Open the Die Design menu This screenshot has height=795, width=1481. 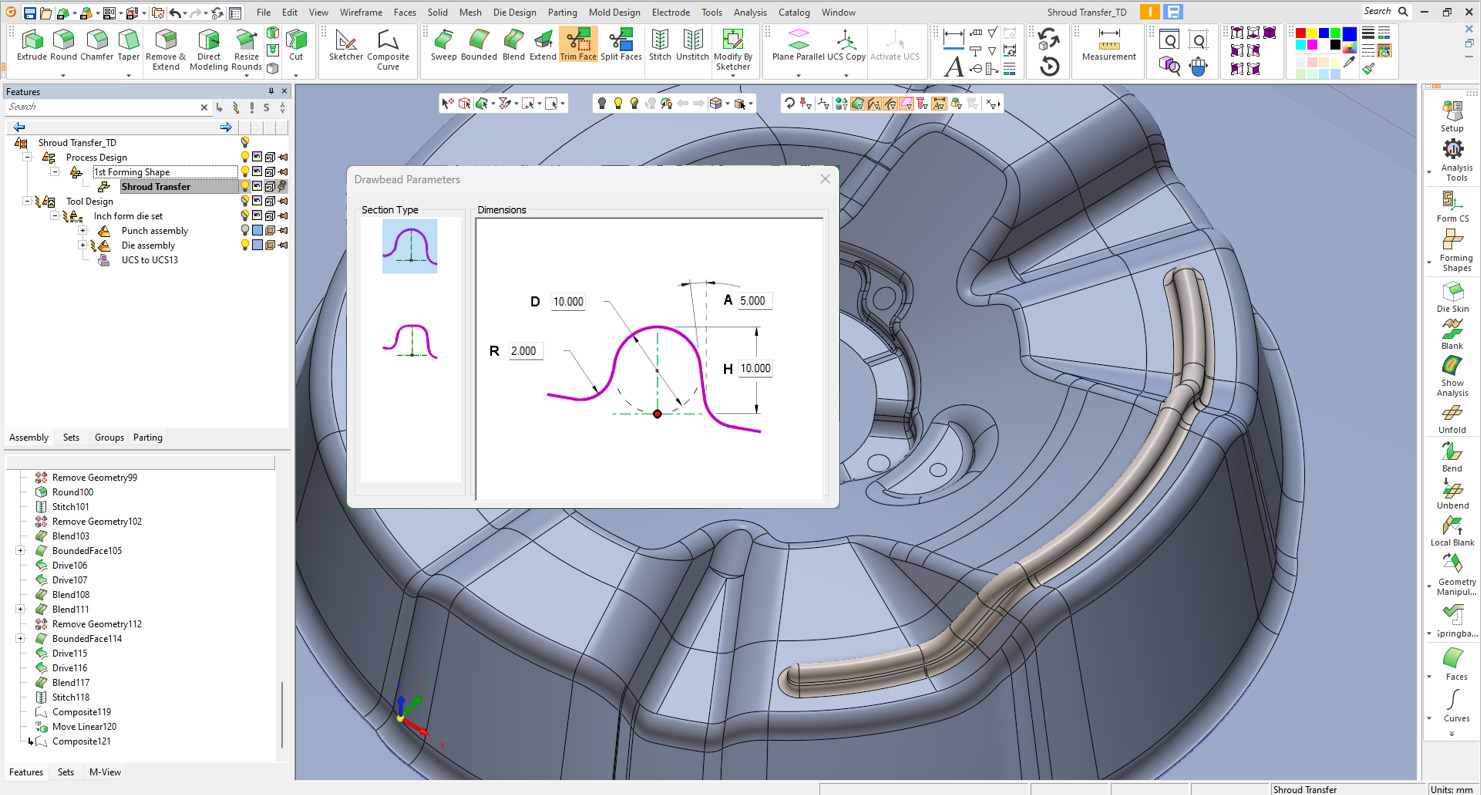[x=514, y=12]
